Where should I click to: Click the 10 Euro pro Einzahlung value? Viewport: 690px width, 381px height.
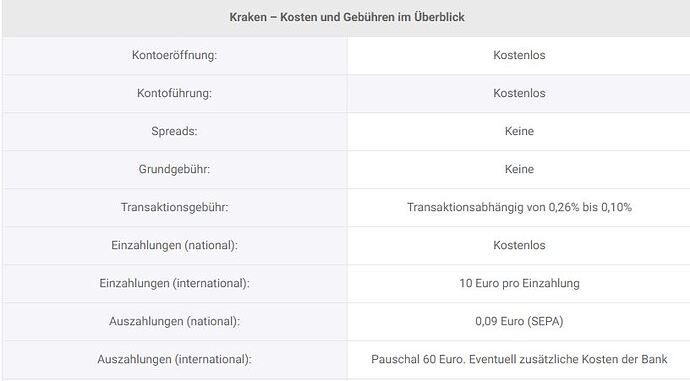tap(519, 283)
